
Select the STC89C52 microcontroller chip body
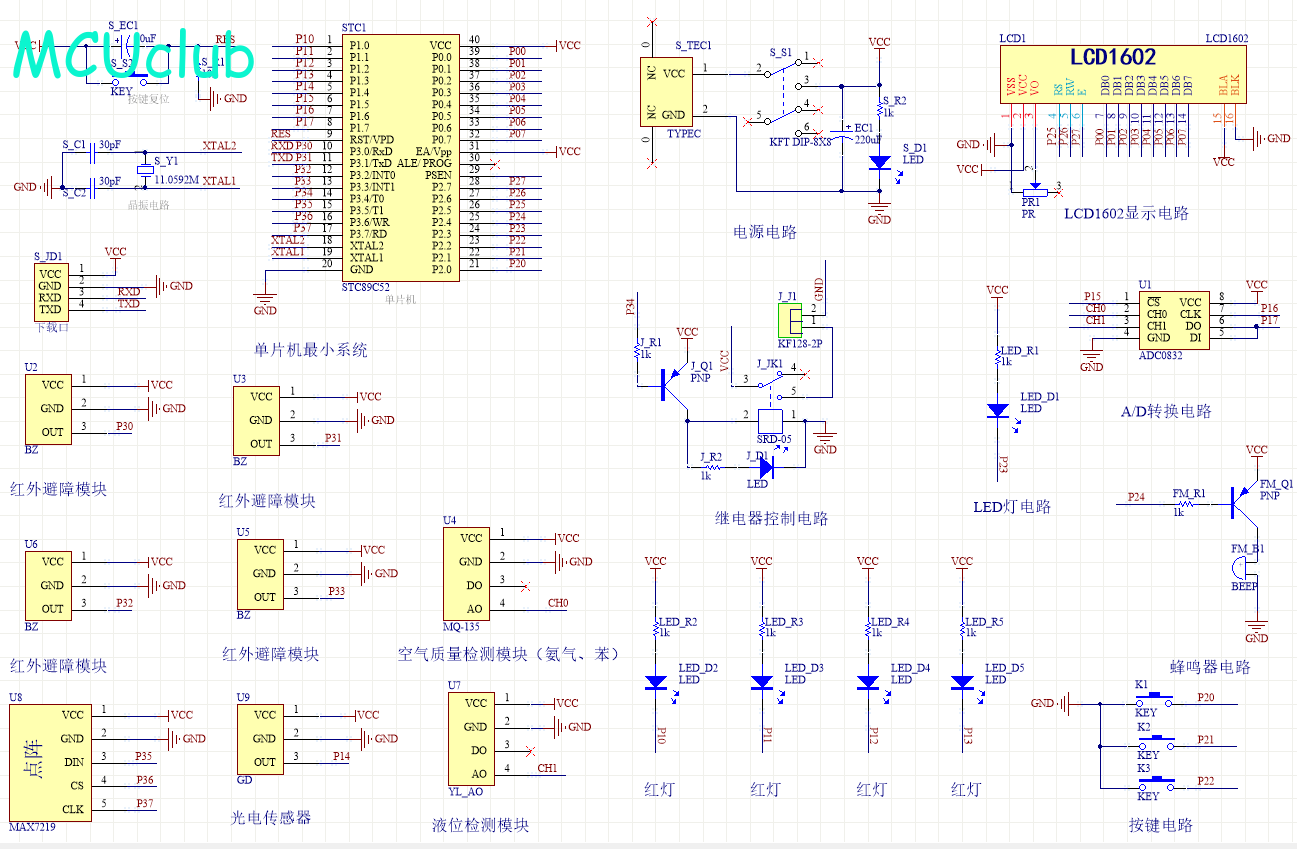[400, 157]
